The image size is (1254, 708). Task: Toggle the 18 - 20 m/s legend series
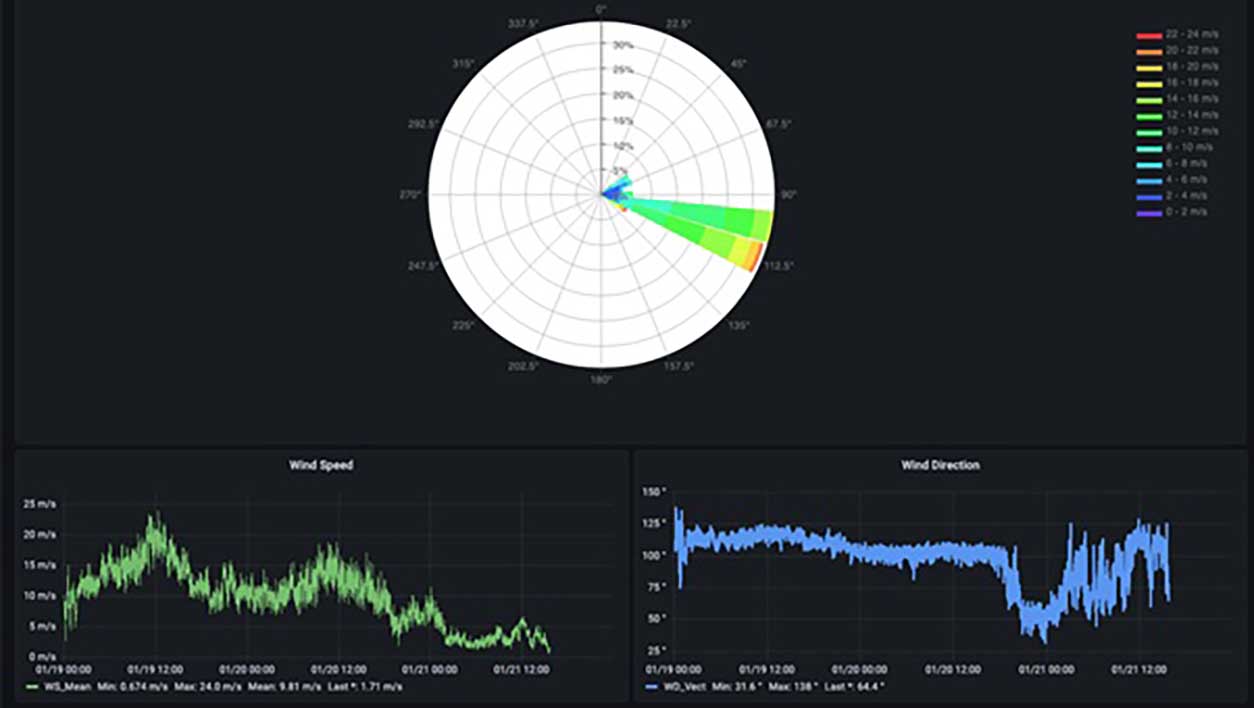(1191, 67)
